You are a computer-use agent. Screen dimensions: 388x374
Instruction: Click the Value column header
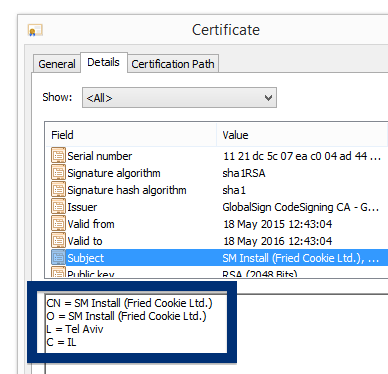[x=302, y=135]
